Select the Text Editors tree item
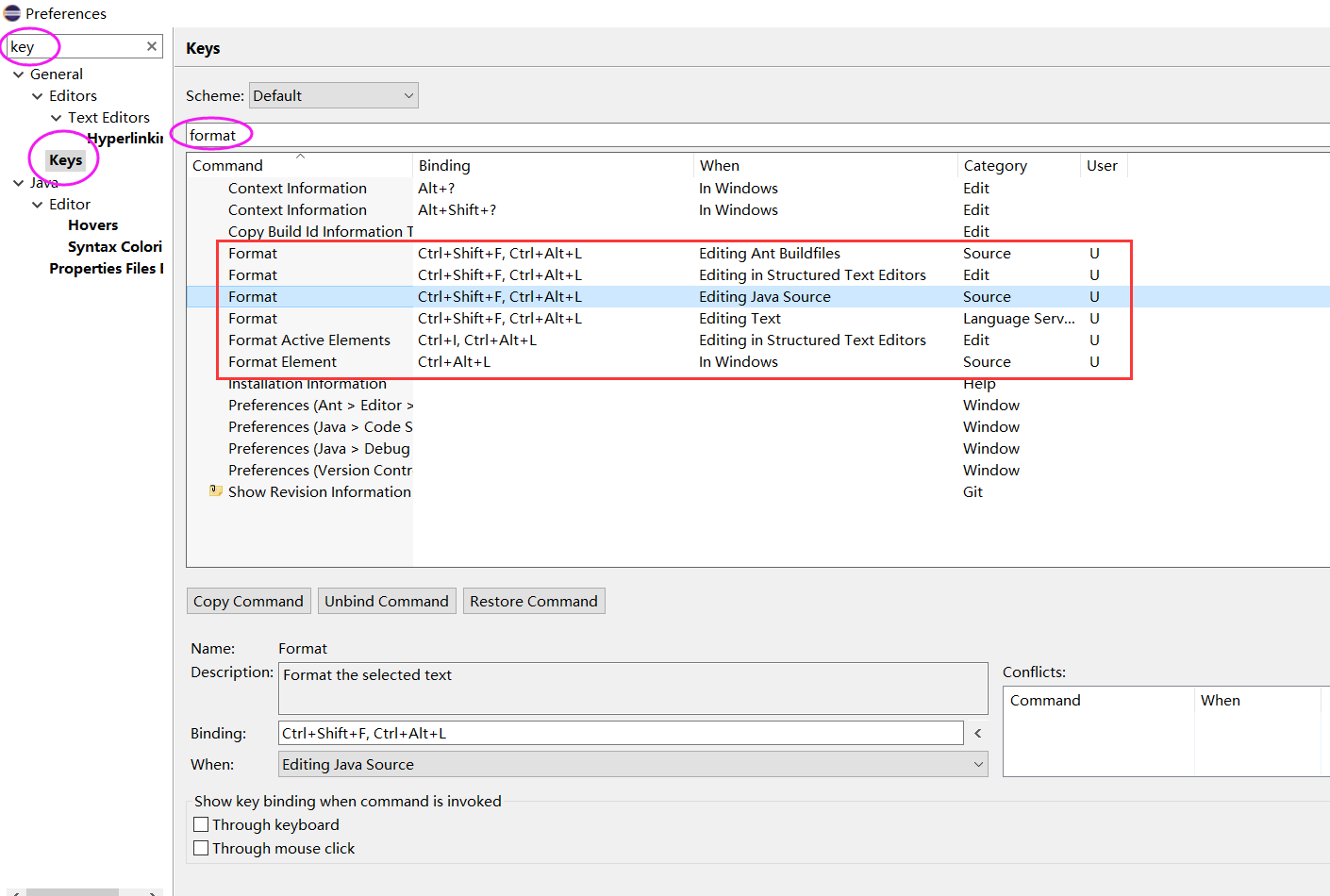The image size is (1330, 896). (108, 117)
